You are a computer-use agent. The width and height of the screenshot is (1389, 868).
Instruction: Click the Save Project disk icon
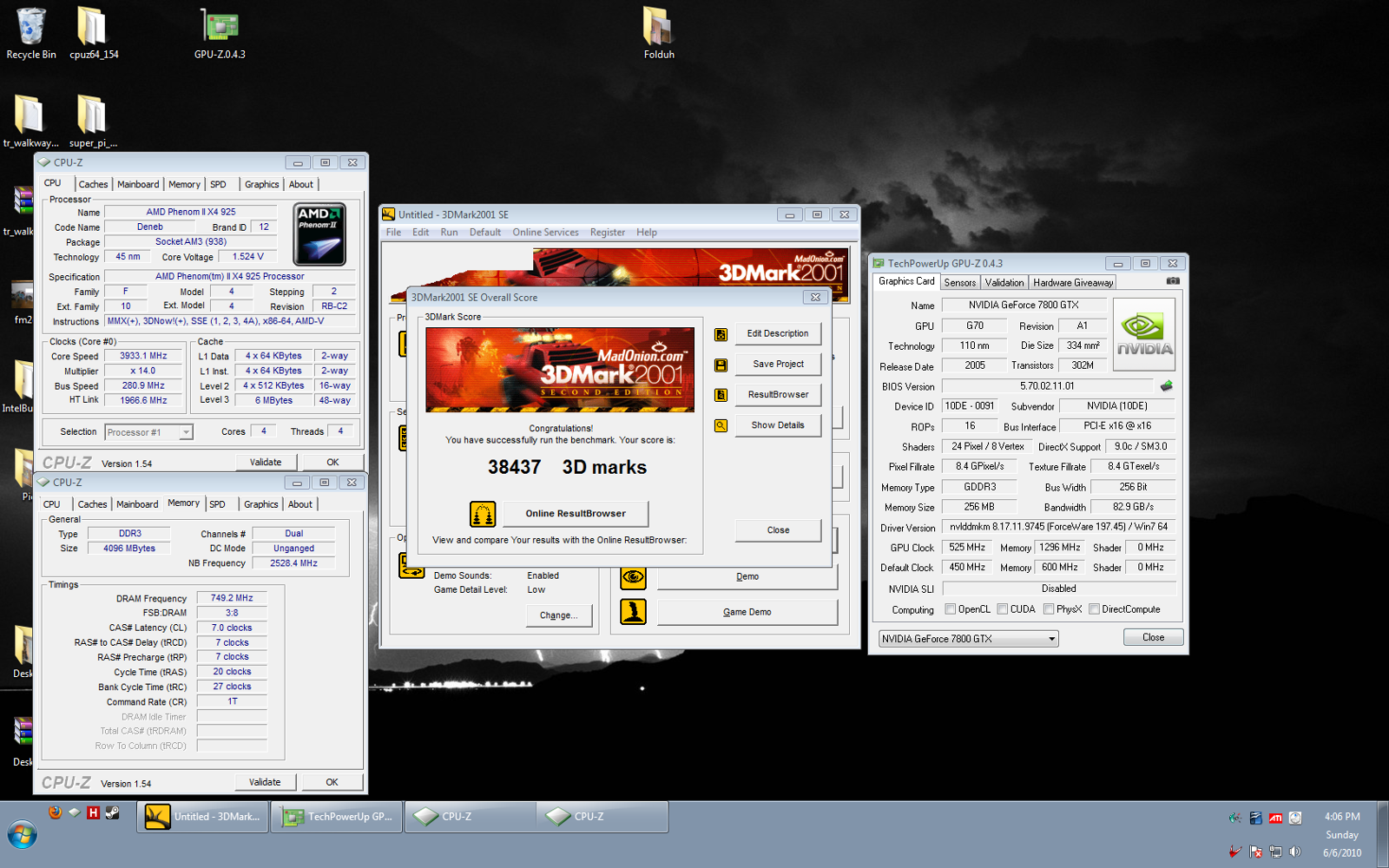tap(721, 365)
